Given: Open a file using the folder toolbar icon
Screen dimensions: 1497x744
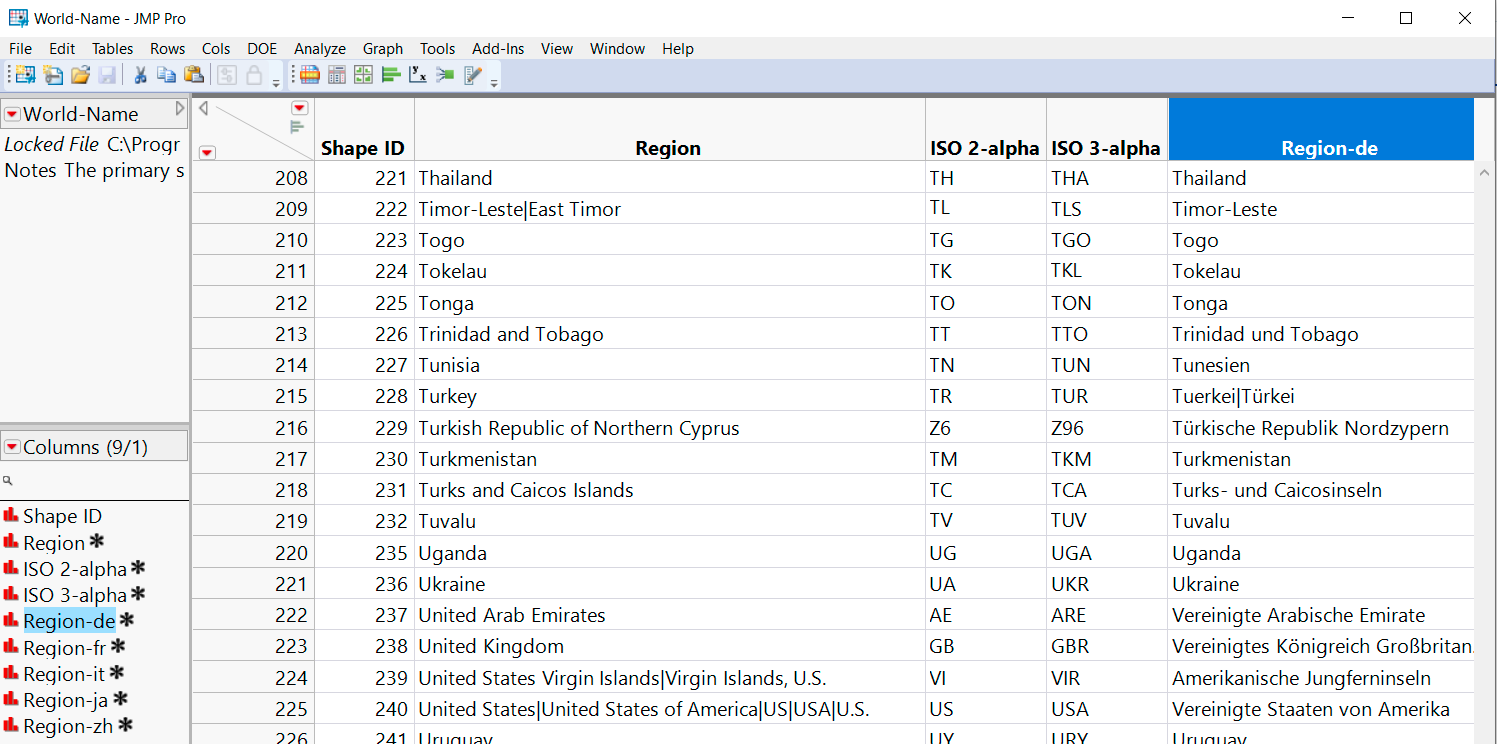Looking at the screenshot, I should [x=79, y=74].
